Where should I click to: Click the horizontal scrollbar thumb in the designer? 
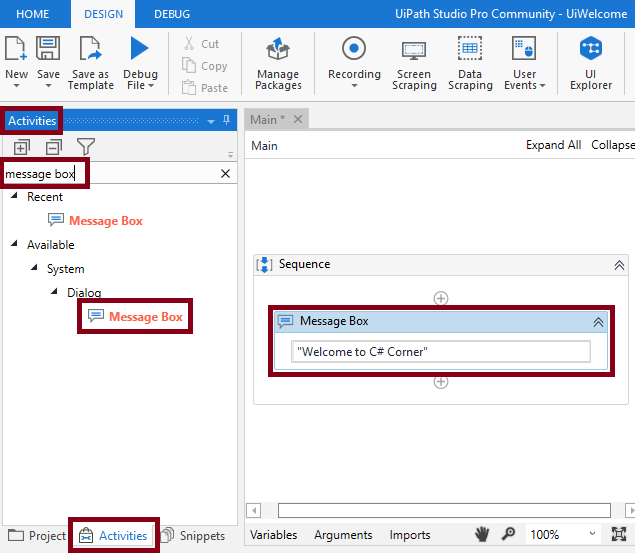[x=444, y=510]
